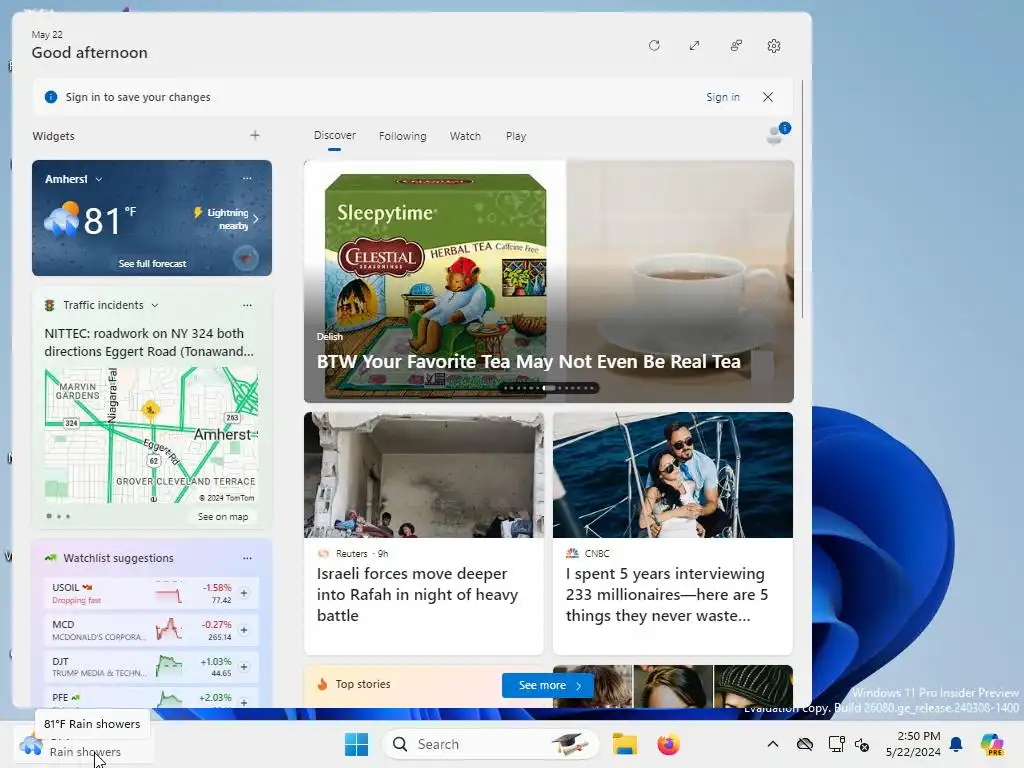1024x768 pixels.
Task: Open Traffic incidents more options
Action: pyautogui.click(x=247, y=305)
